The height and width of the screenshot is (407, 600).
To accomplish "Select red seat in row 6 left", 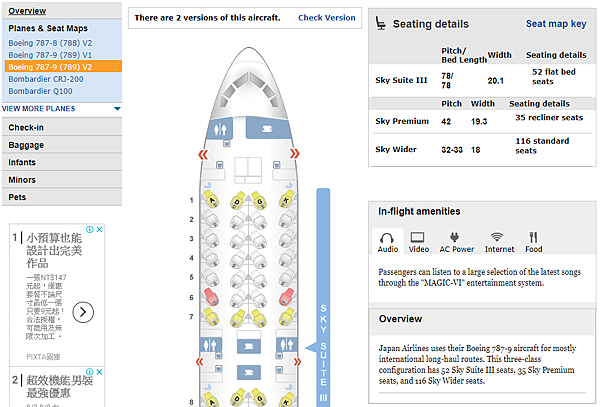I will tap(211, 297).
